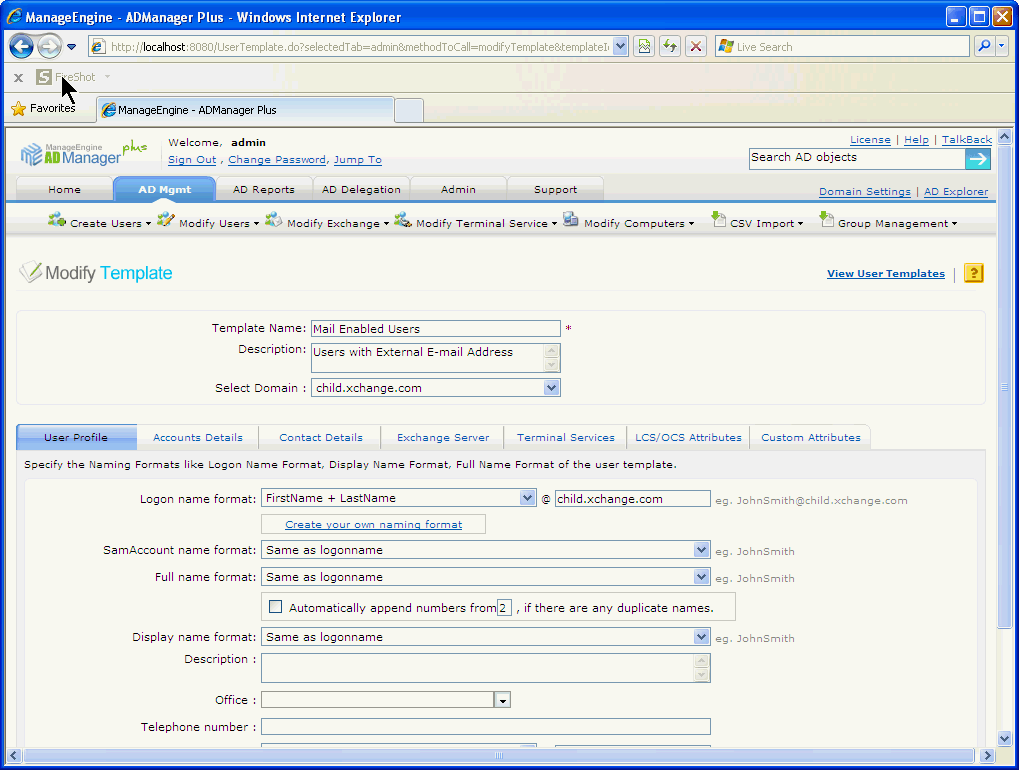Screen dimensions: 1019x770
Task: Switch to the Contact Details tab
Action: pyautogui.click(x=320, y=437)
